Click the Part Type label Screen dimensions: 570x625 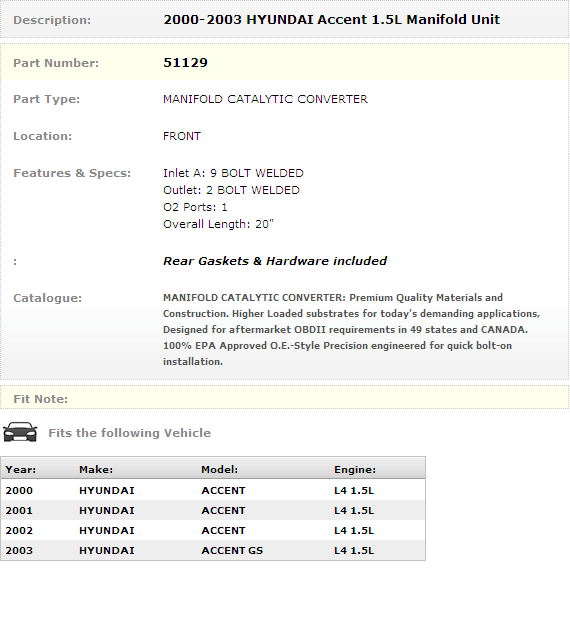click(x=47, y=99)
